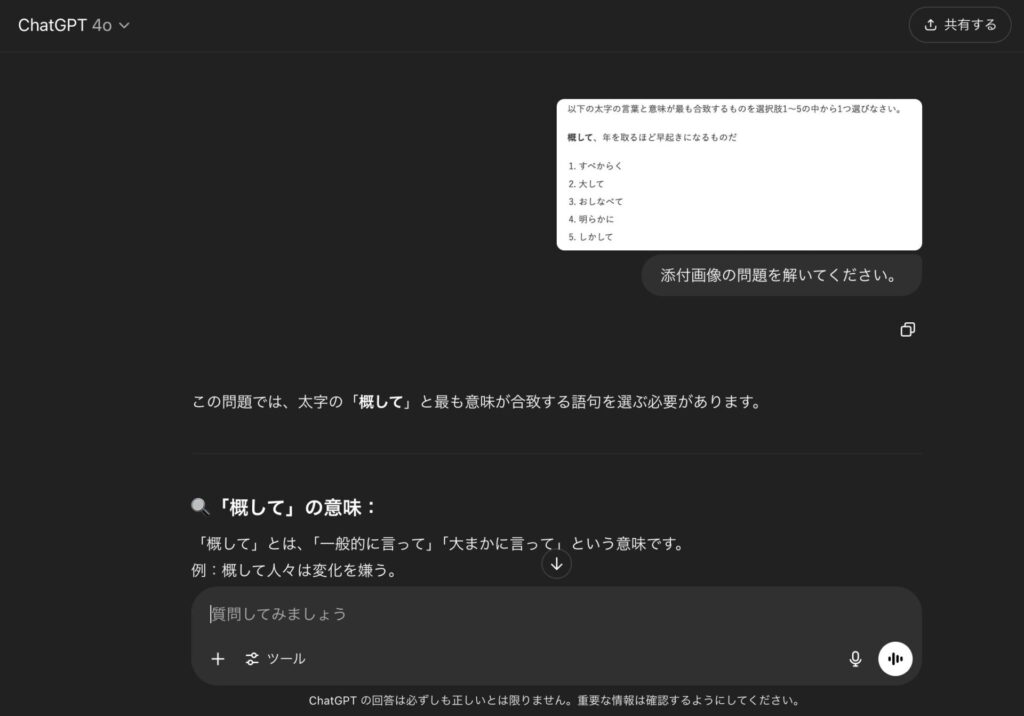1024x716 pixels.
Task: Launch voice mode with waveform button
Action: click(x=895, y=659)
